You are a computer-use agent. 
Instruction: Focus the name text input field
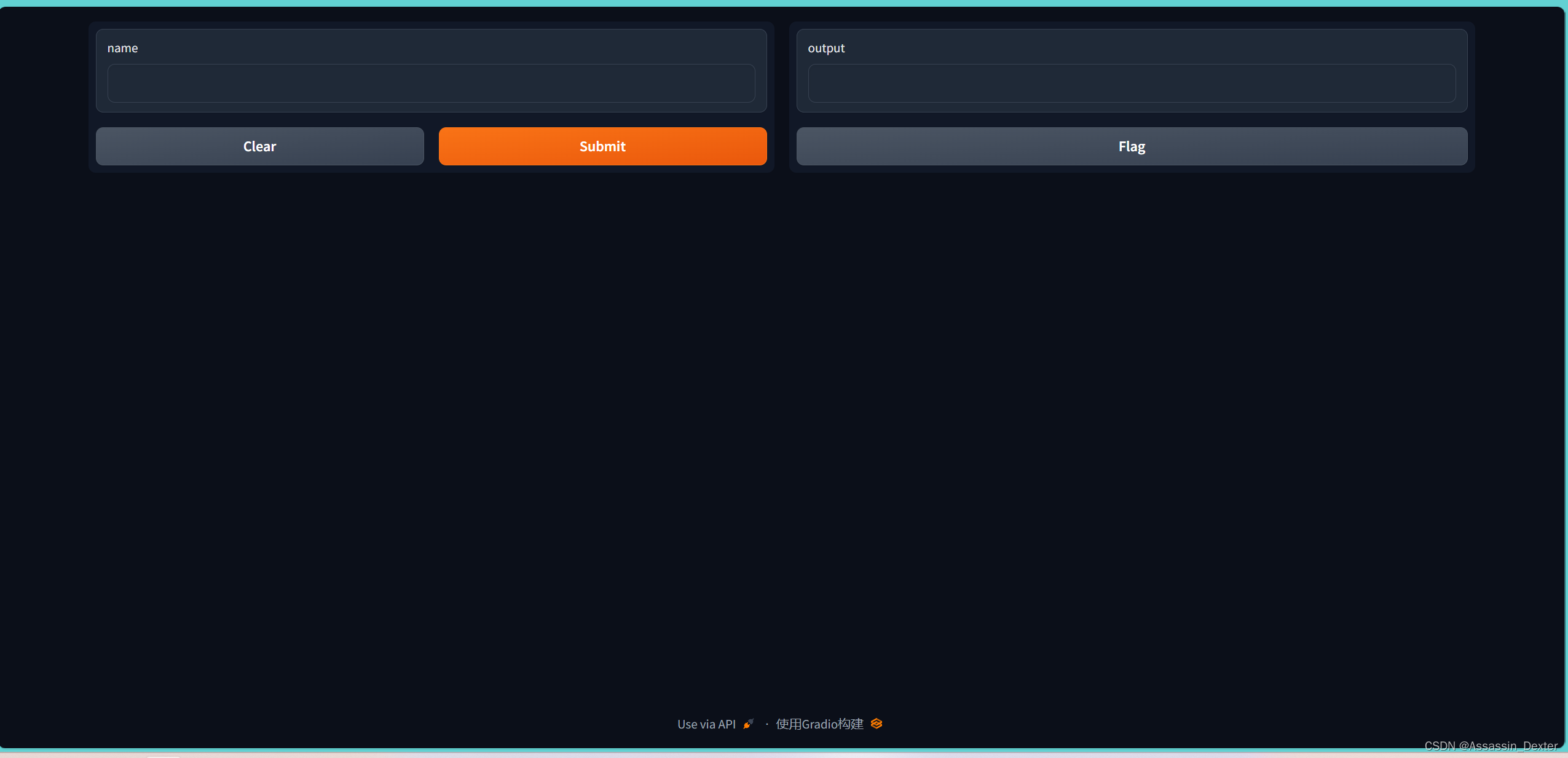[431, 83]
